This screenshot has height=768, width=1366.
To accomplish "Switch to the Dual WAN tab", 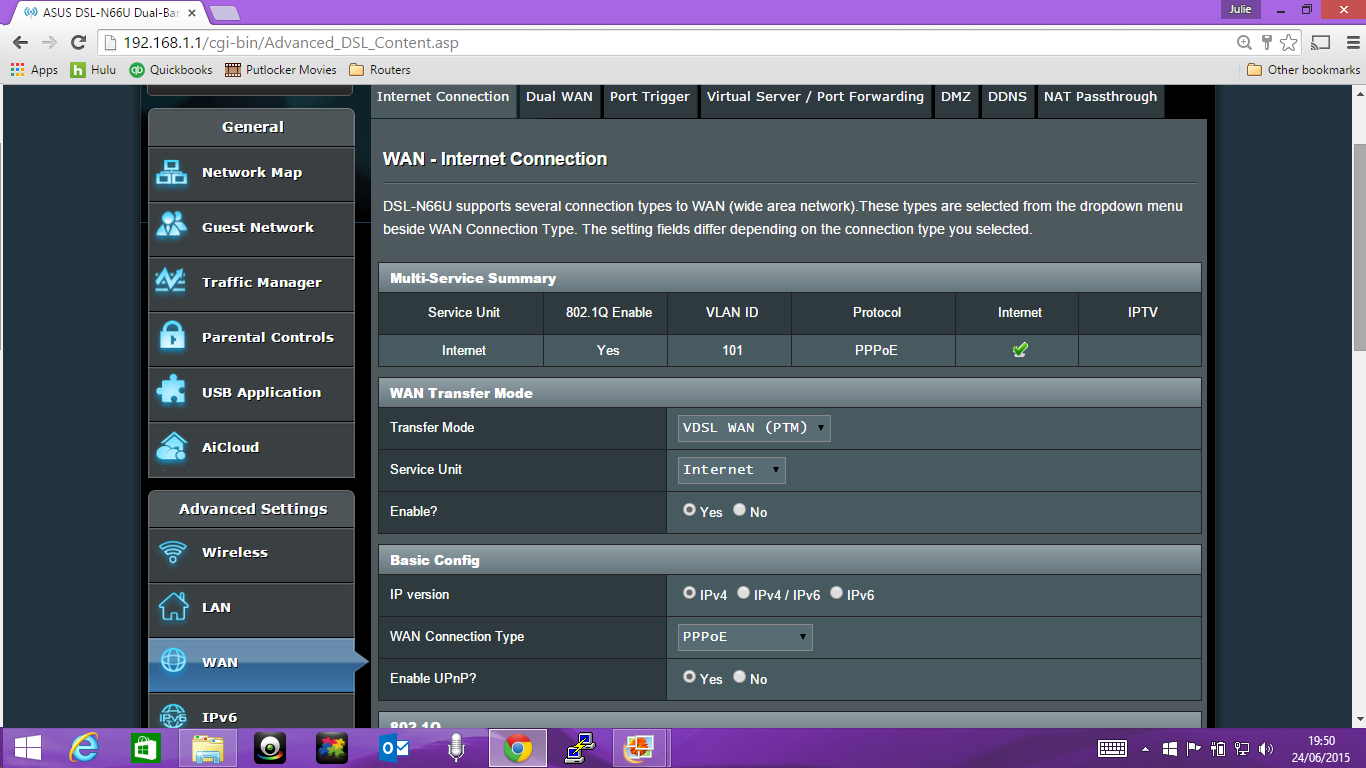I will [x=559, y=97].
